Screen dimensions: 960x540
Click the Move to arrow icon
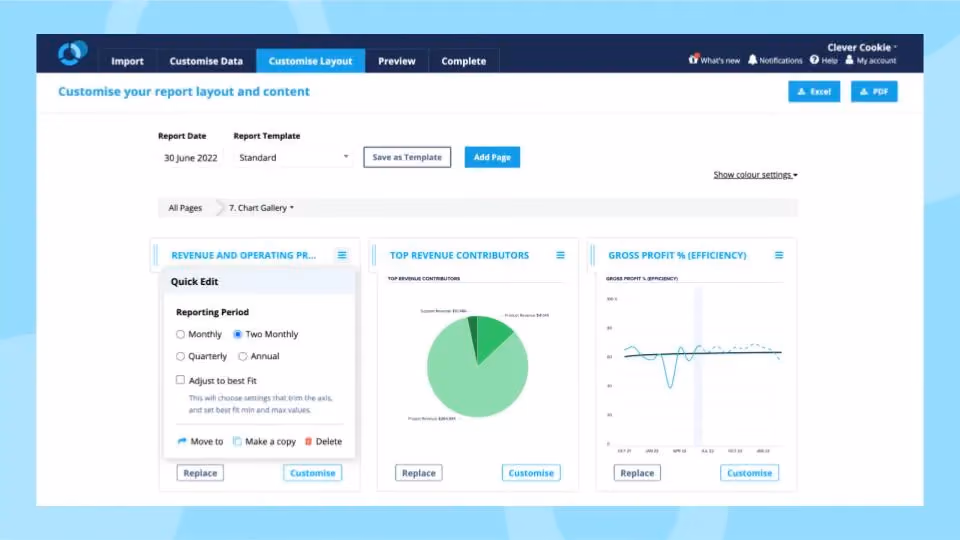pyautogui.click(x=182, y=441)
